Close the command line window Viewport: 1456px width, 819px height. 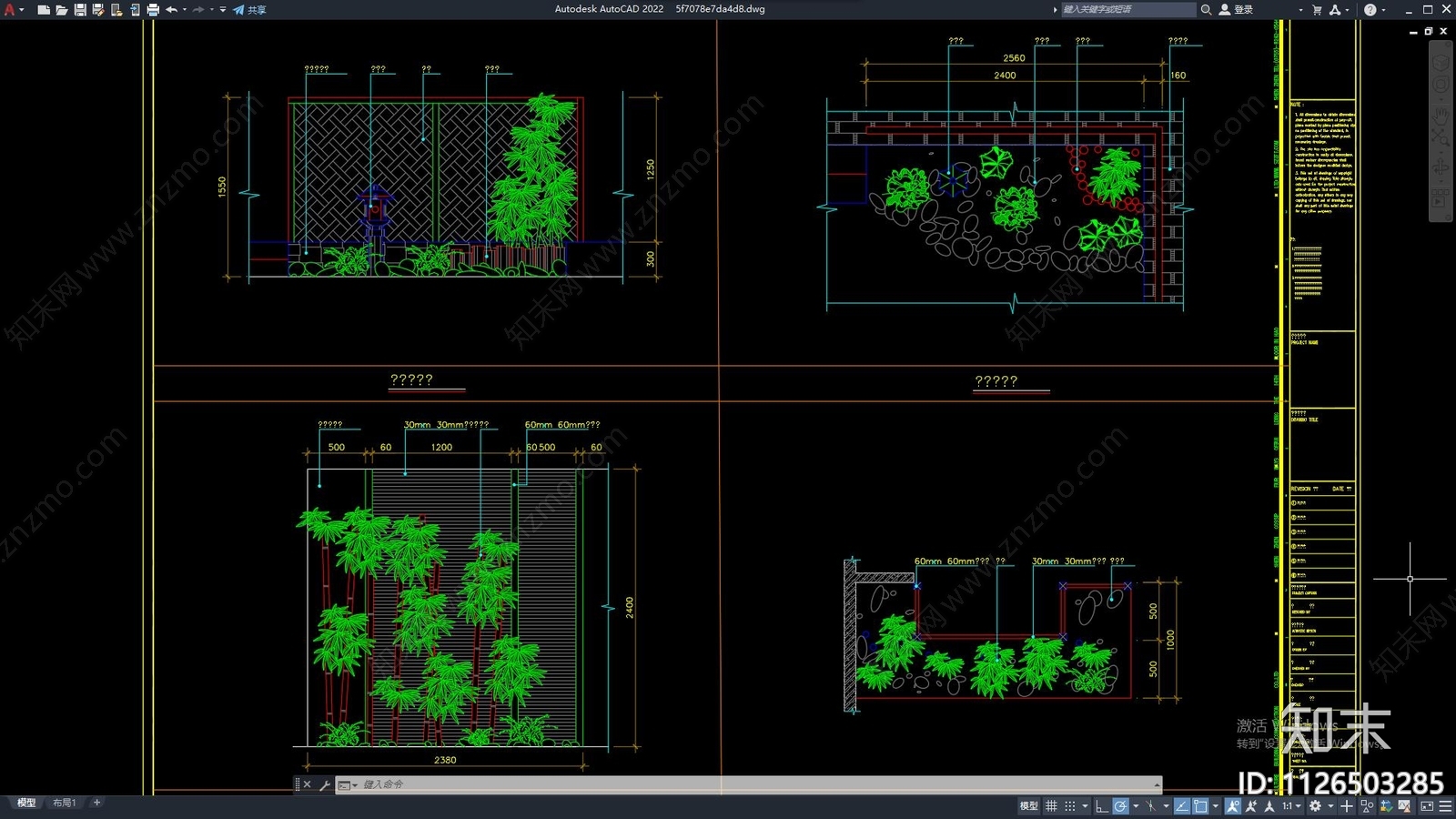308,784
